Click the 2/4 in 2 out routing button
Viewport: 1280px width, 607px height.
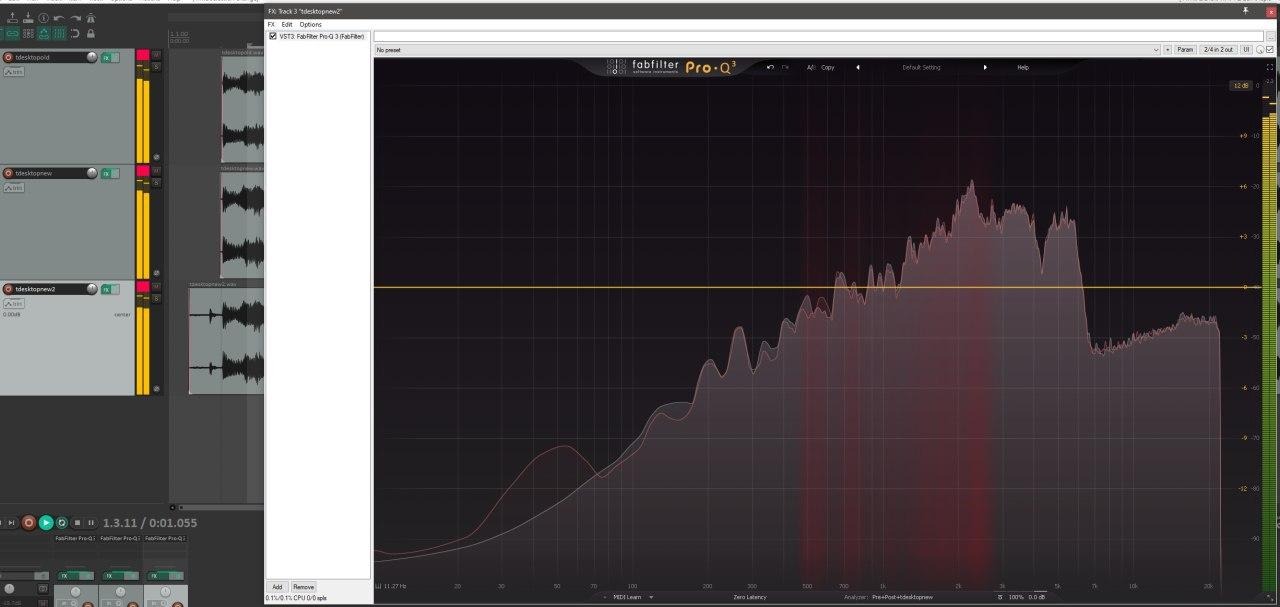pos(1219,49)
